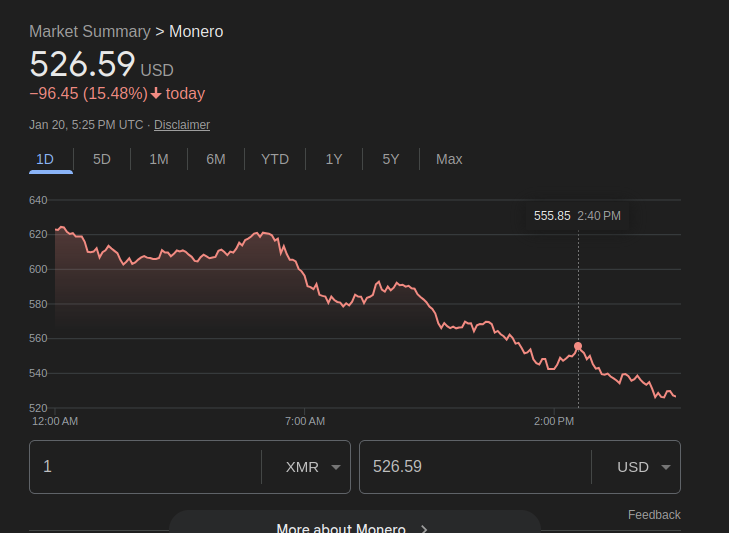Select the 1Y time range
The image size is (729, 533).
[x=334, y=159]
